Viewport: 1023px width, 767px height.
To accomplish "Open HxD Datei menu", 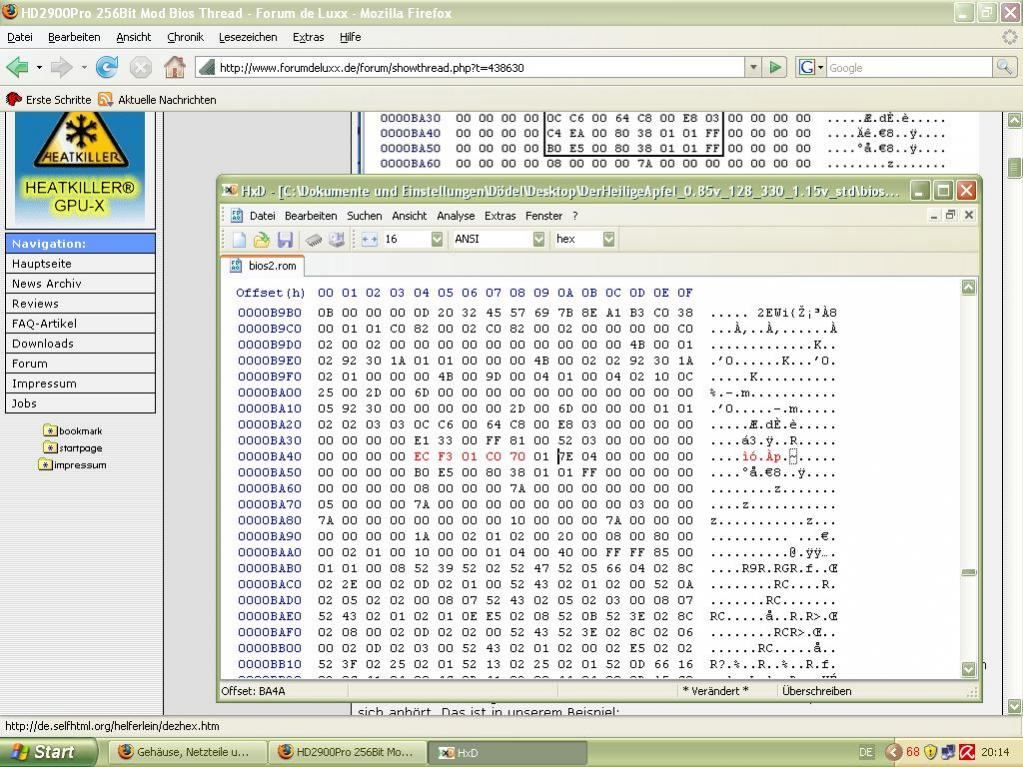I will coord(262,216).
